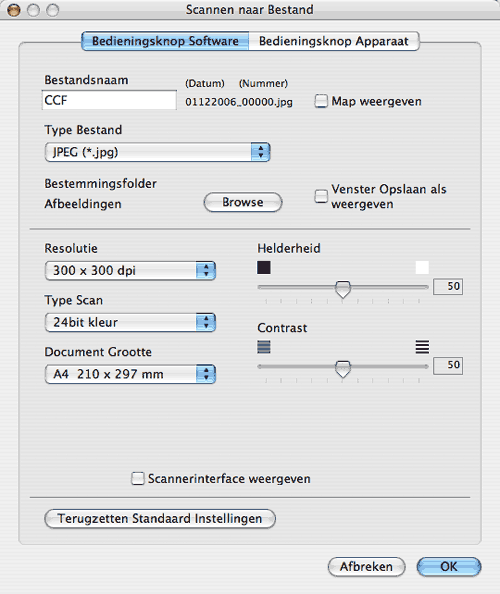This screenshot has height=594, width=500.
Task: Click the arrow stepper of Type Bestand popup
Action: tap(260, 152)
